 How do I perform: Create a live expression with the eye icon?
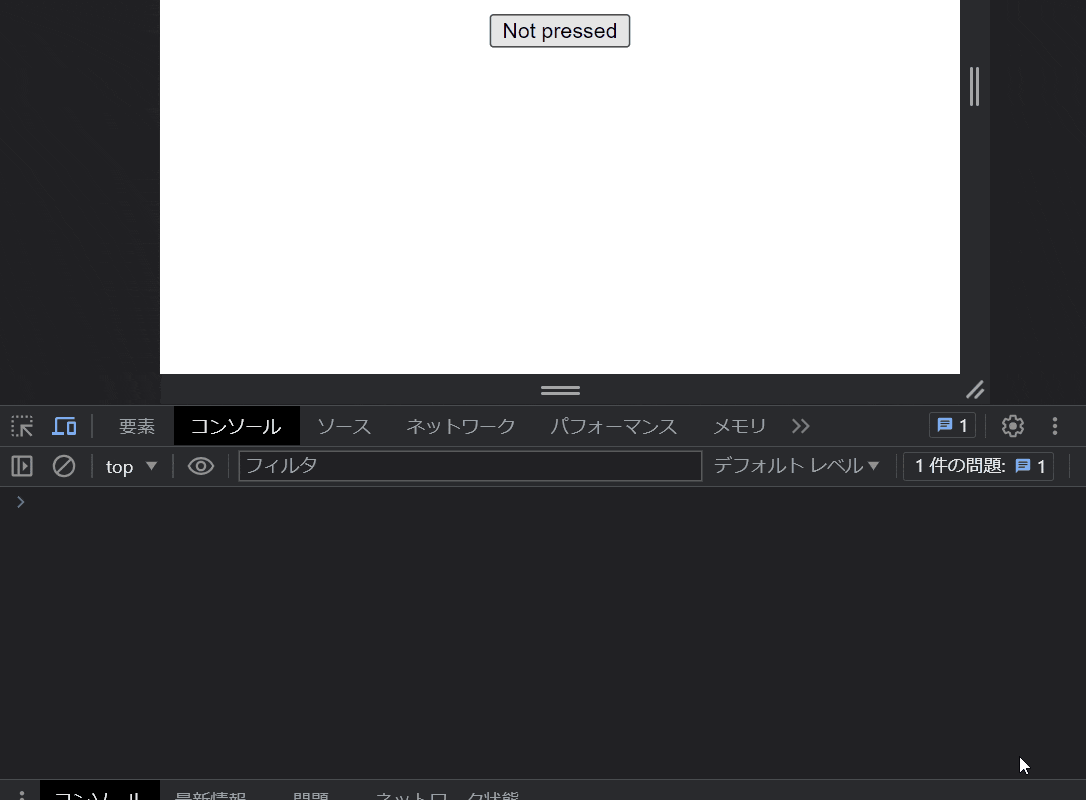(x=200, y=465)
